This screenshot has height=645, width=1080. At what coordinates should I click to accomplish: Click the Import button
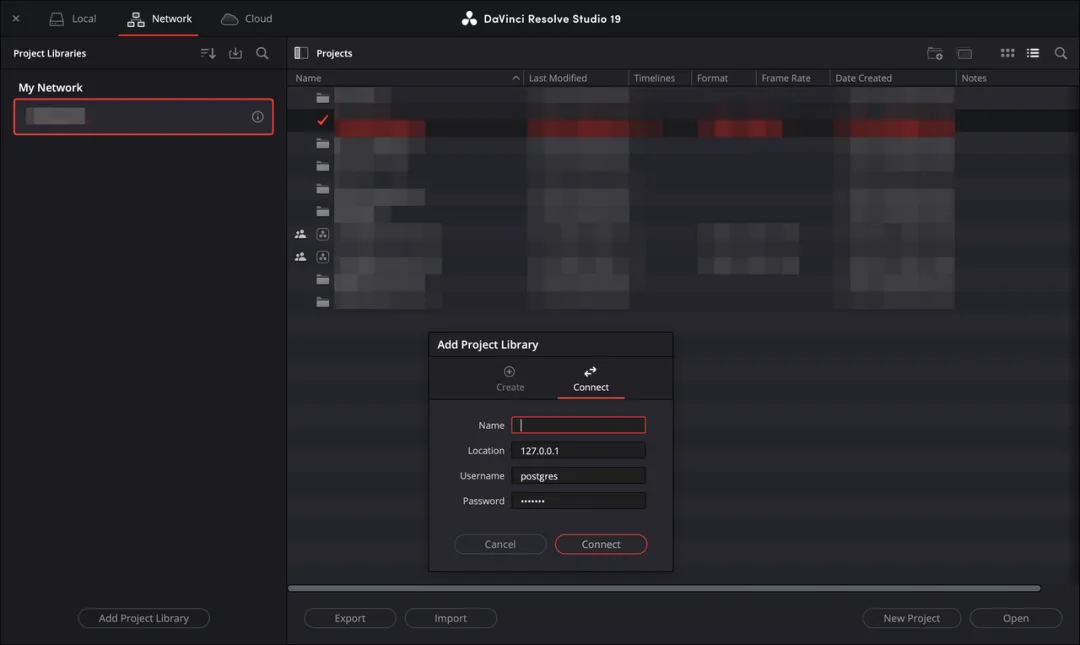coord(450,618)
